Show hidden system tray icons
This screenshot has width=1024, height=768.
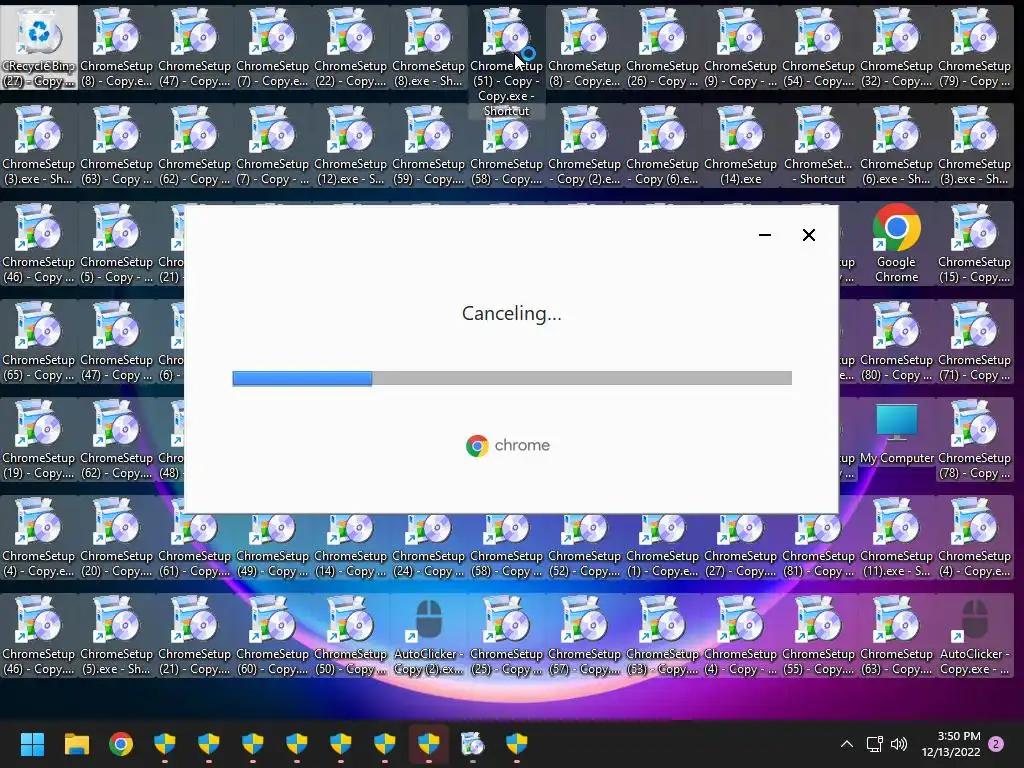click(846, 744)
